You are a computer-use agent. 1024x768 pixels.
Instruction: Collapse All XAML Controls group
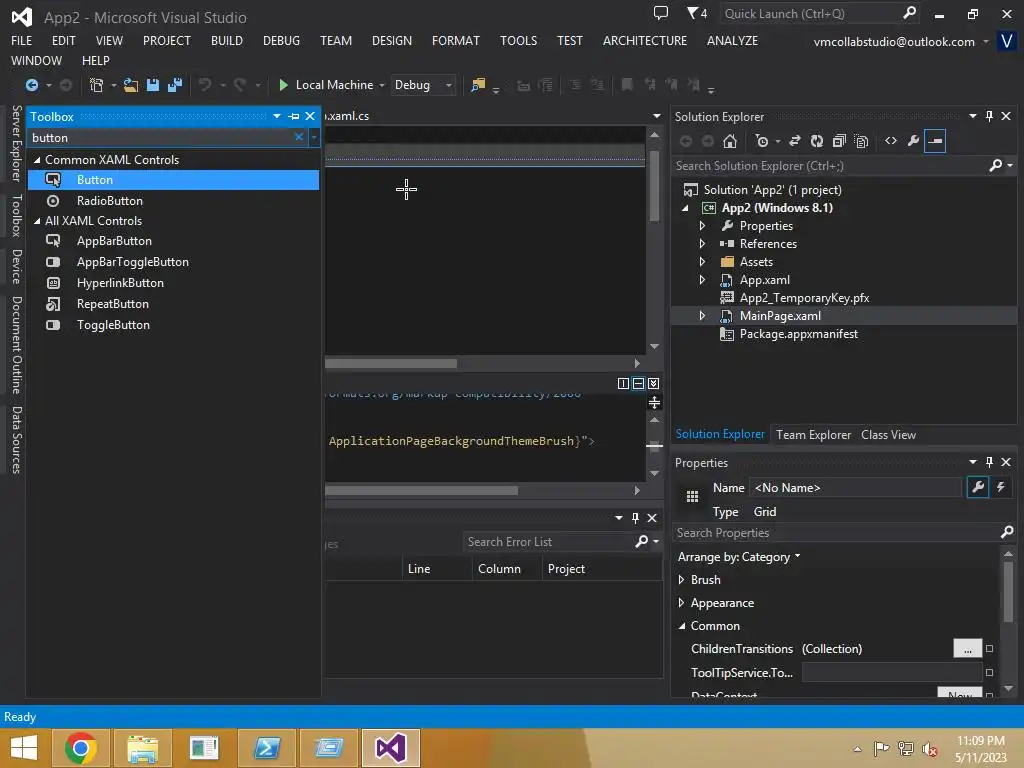(x=37, y=221)
